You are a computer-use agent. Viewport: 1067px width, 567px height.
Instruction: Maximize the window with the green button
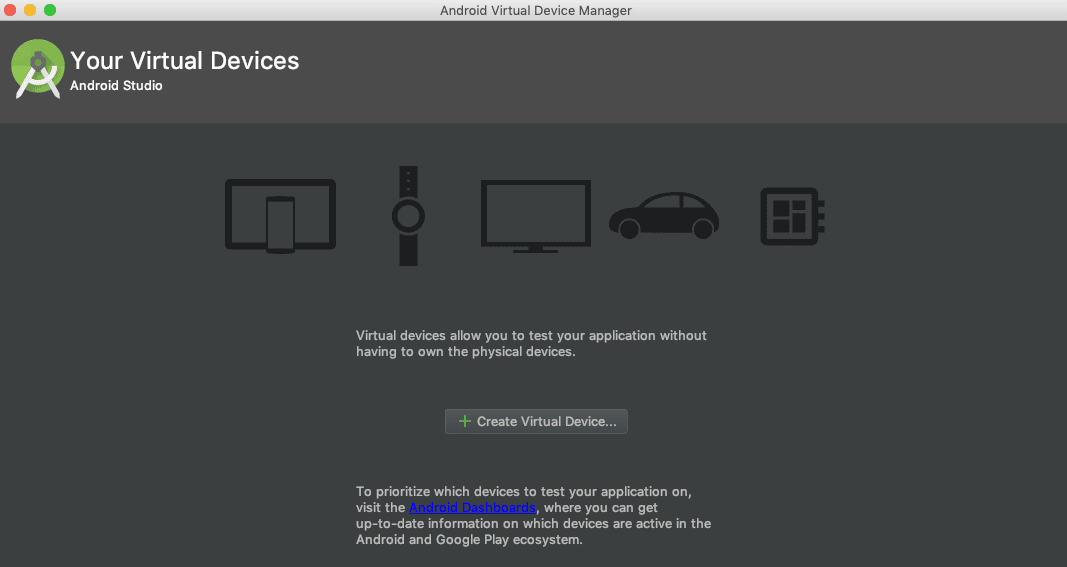point(50,10)
